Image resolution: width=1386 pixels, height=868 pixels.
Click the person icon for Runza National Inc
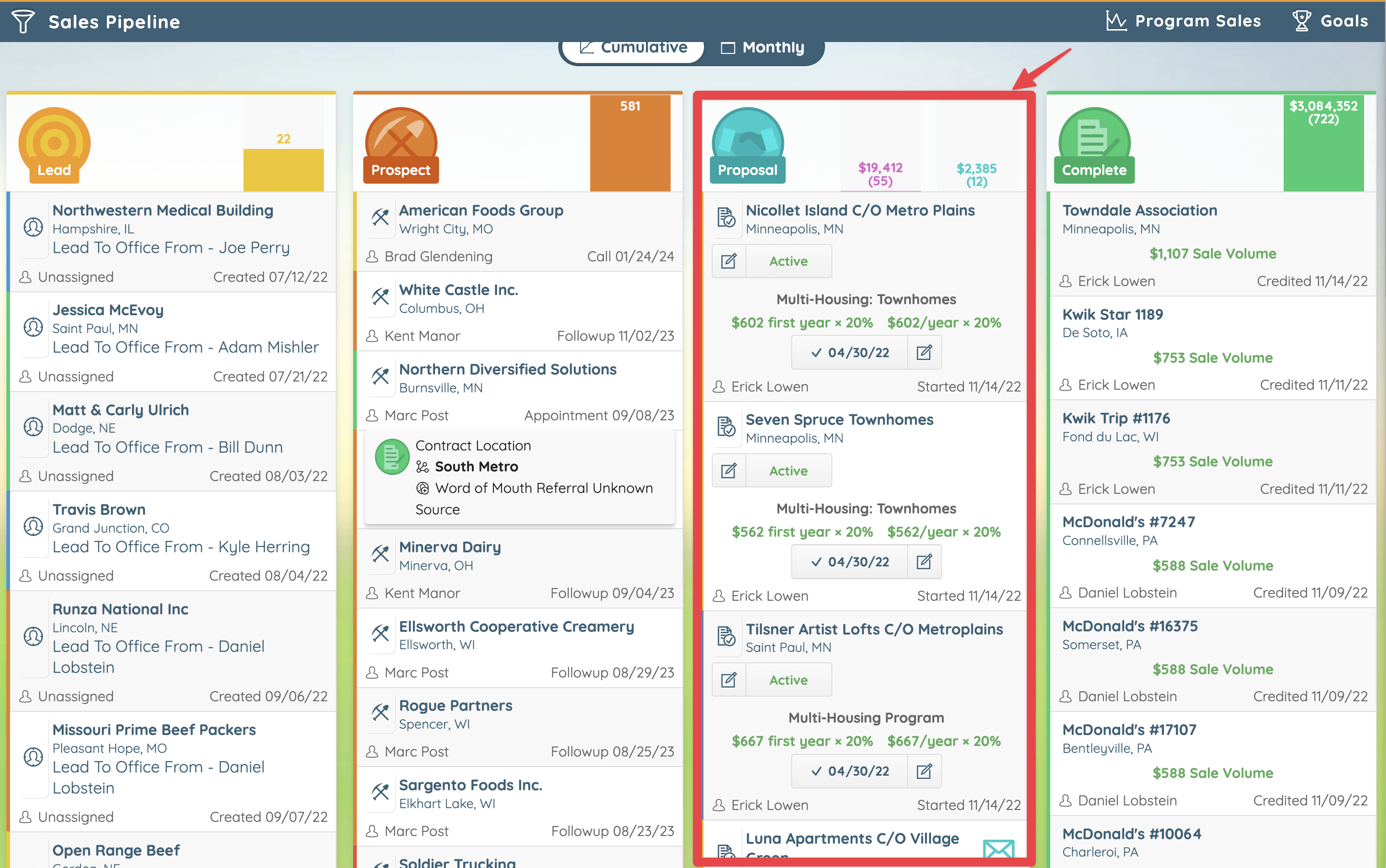pos(33,637)
